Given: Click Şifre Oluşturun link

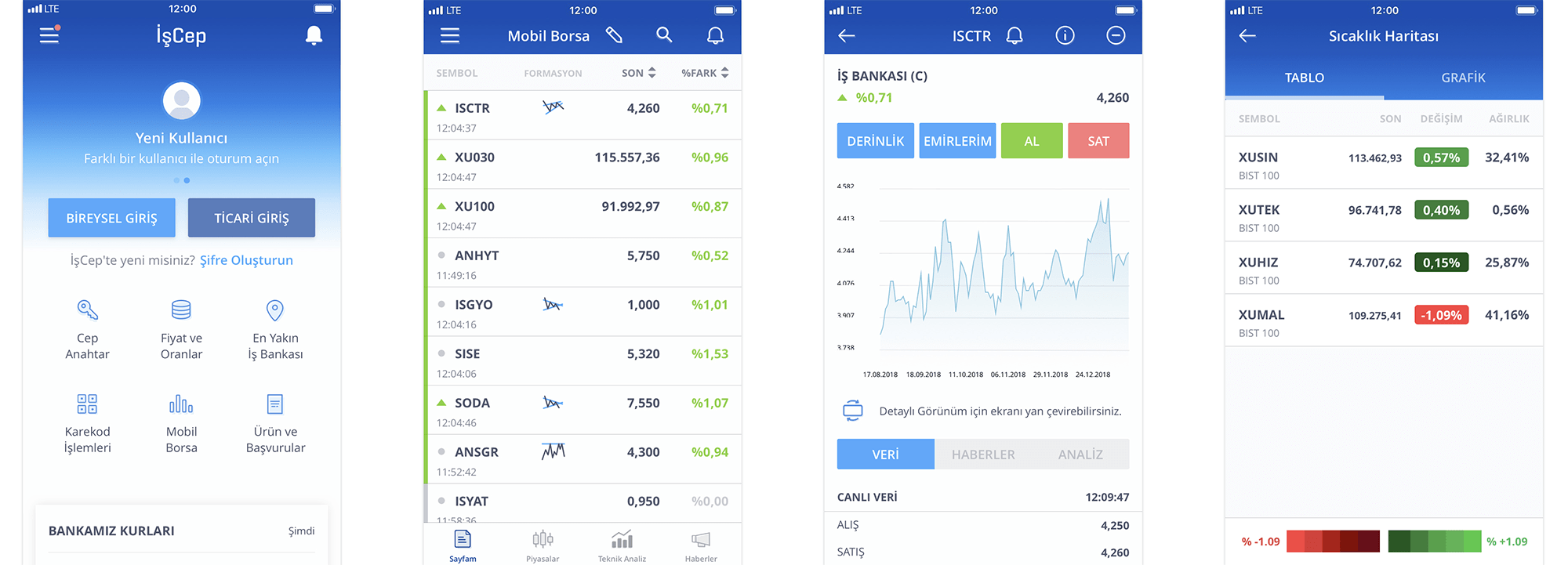Looking at the screenshot, I should point(246,260).
